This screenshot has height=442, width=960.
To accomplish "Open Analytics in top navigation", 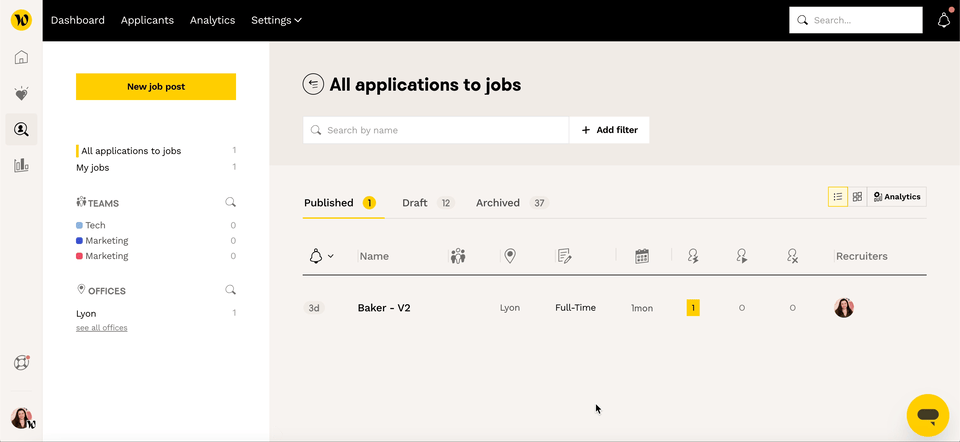I will (x=212, y=20).
